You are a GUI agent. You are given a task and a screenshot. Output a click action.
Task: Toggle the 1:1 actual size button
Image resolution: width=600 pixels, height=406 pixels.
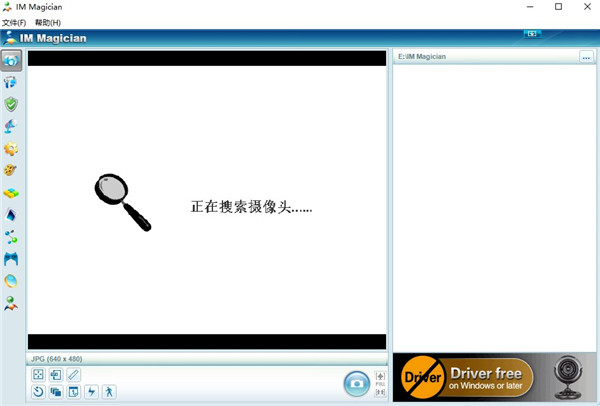(380, 392)
